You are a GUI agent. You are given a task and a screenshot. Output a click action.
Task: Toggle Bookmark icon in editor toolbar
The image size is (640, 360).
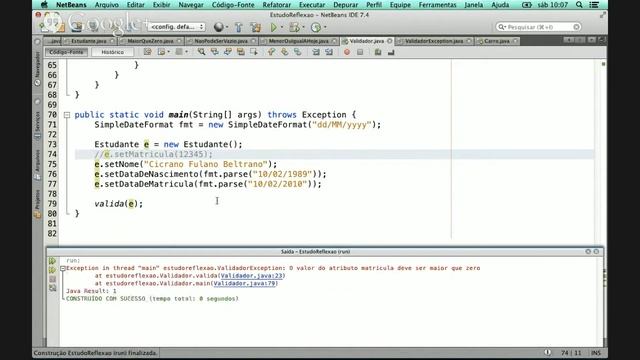tap(298, 52)
